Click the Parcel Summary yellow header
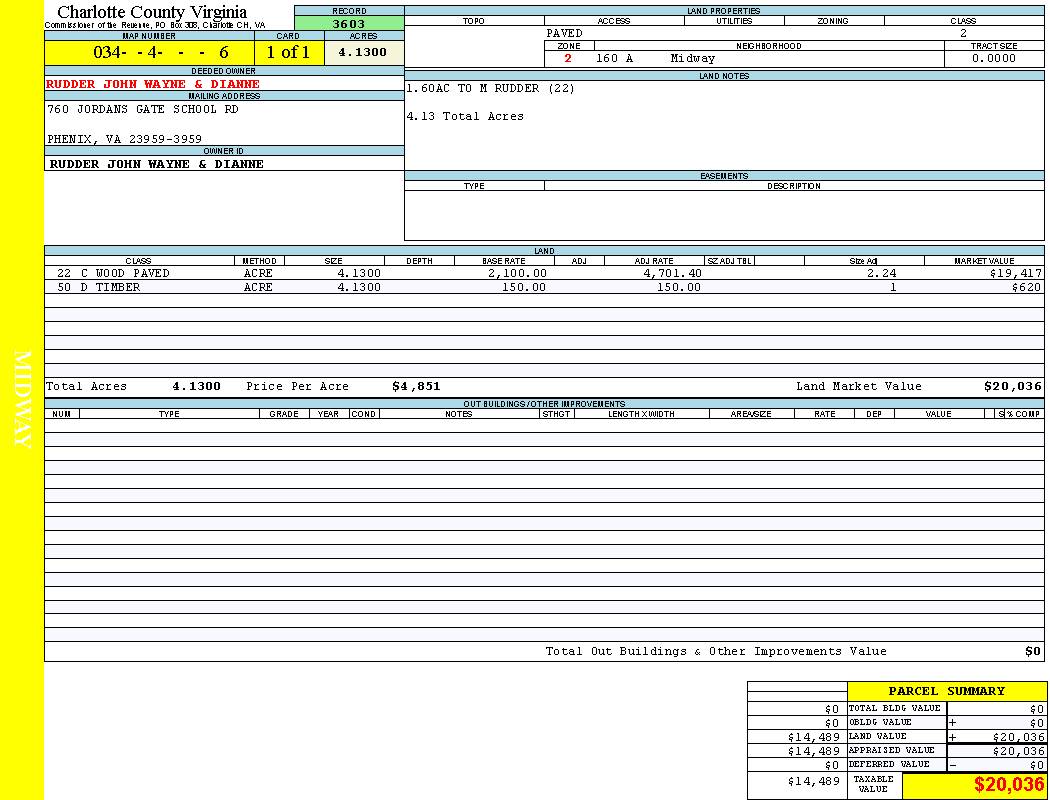 [946, 691]
